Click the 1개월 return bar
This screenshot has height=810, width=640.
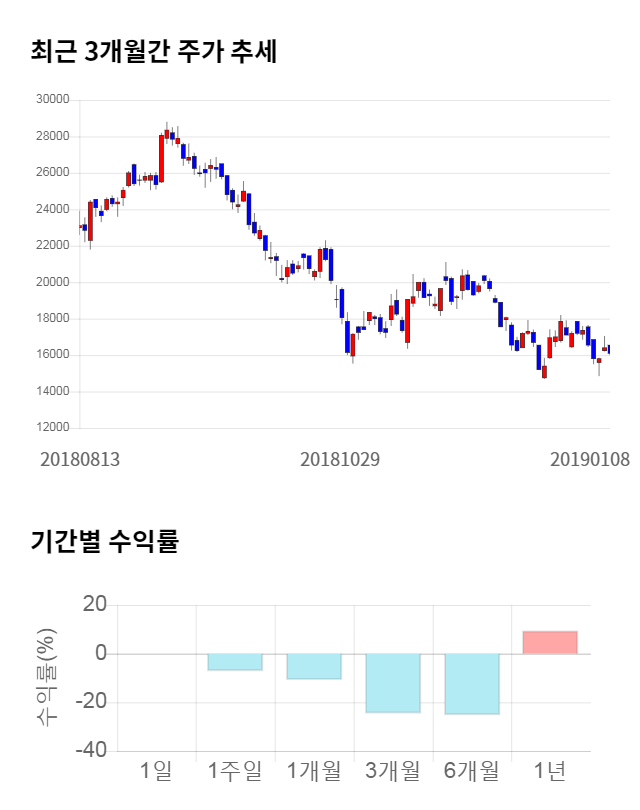[x=314, y=666]
